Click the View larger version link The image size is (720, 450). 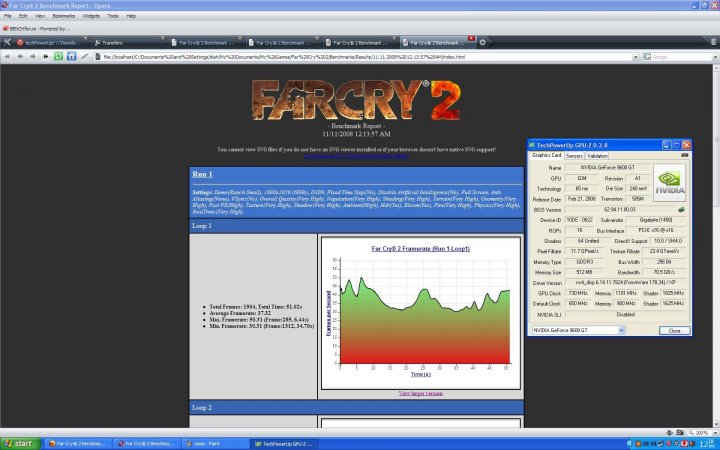click(421, 394)
